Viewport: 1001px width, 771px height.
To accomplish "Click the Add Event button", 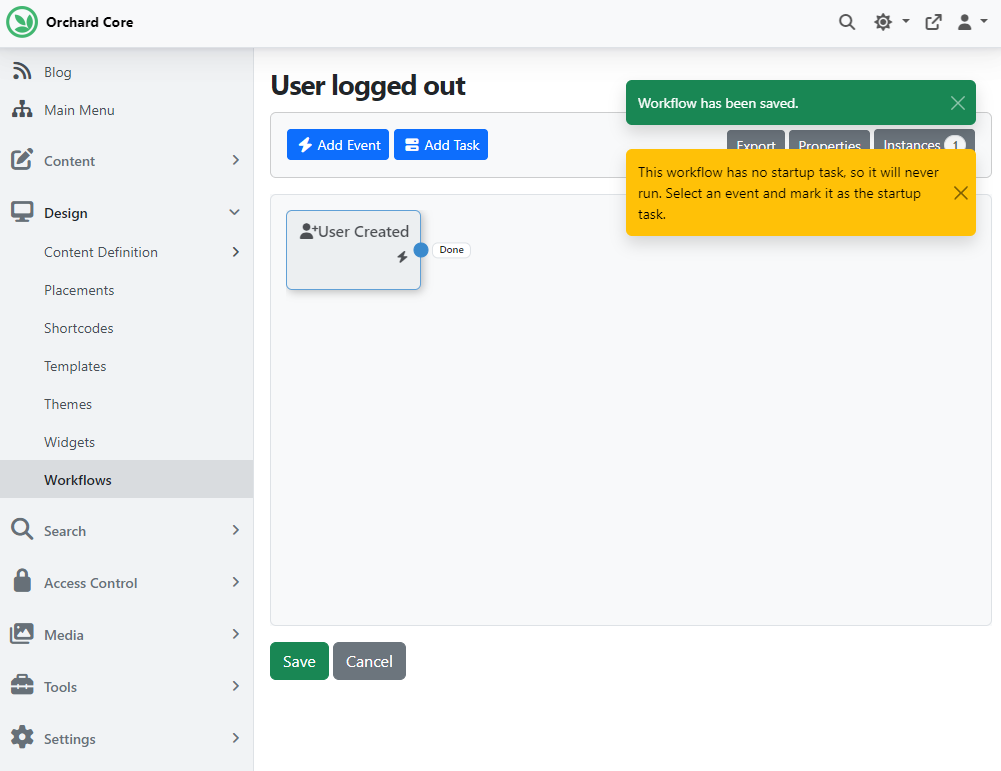I will pyautogui.click(x=338, y=144).
